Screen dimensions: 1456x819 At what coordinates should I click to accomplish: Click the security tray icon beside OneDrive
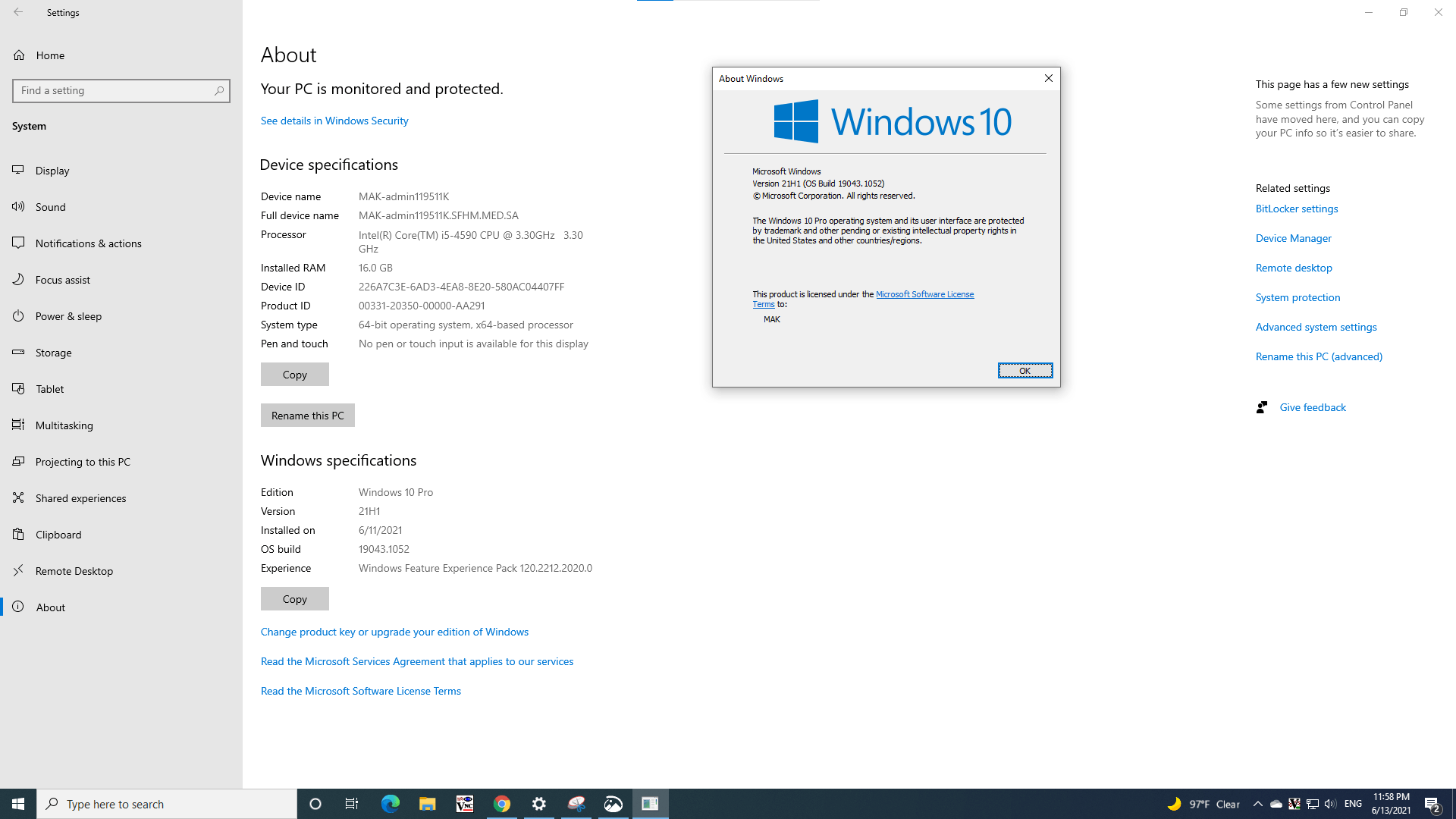(x=1294, y=804)
